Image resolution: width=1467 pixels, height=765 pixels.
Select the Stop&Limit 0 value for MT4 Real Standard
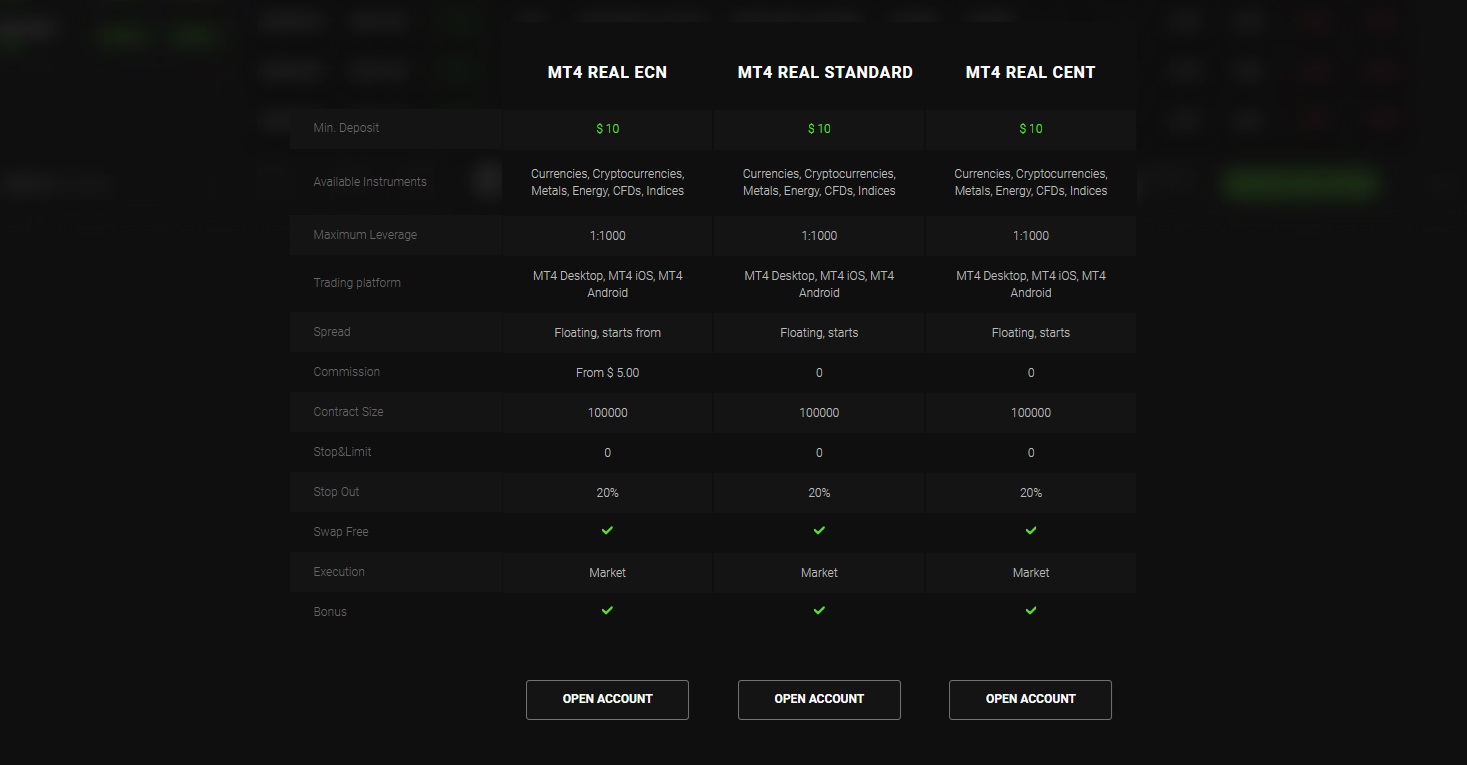click(819, 453)
